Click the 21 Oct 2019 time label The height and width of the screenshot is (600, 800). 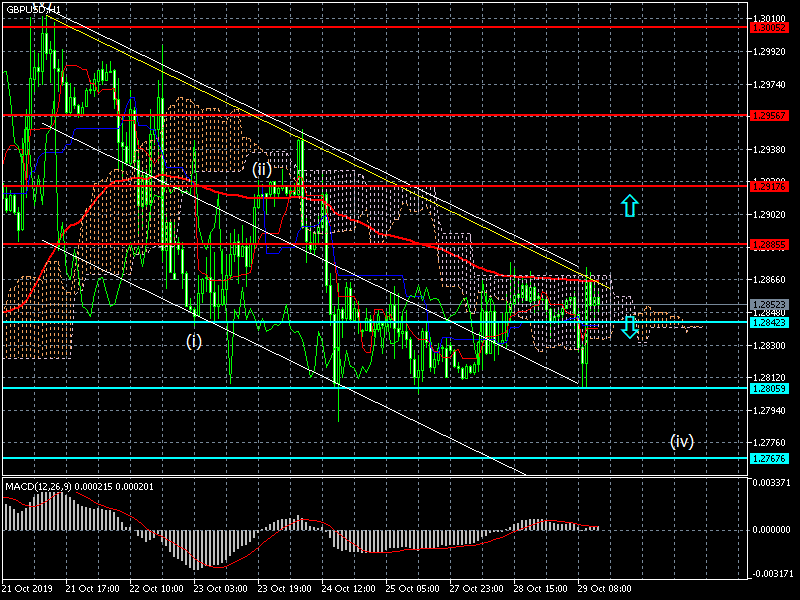pos(27,589)
